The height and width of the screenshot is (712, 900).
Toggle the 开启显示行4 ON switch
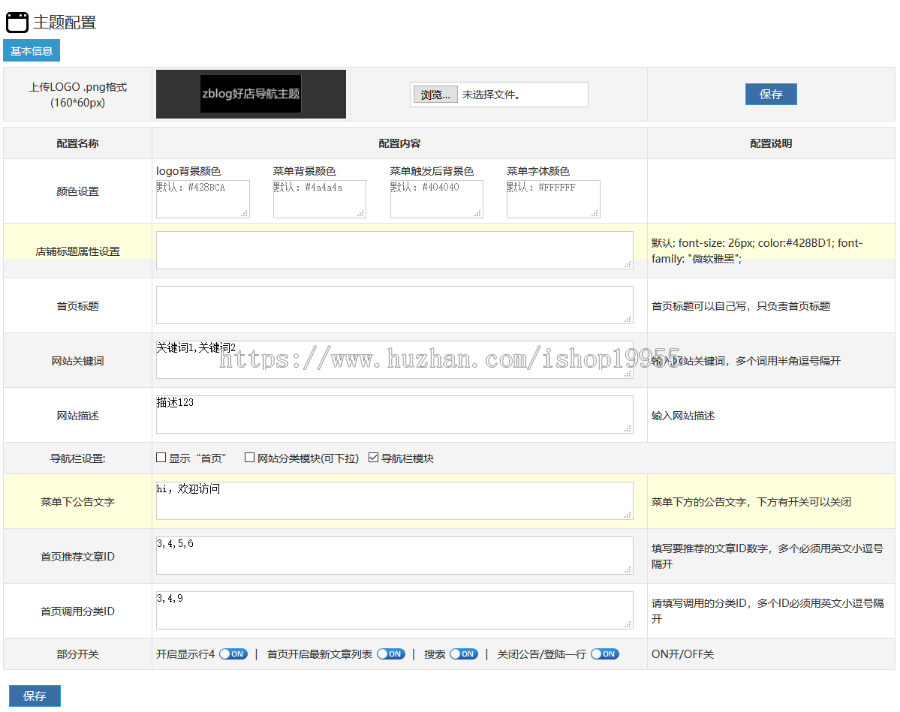[232, 653]
